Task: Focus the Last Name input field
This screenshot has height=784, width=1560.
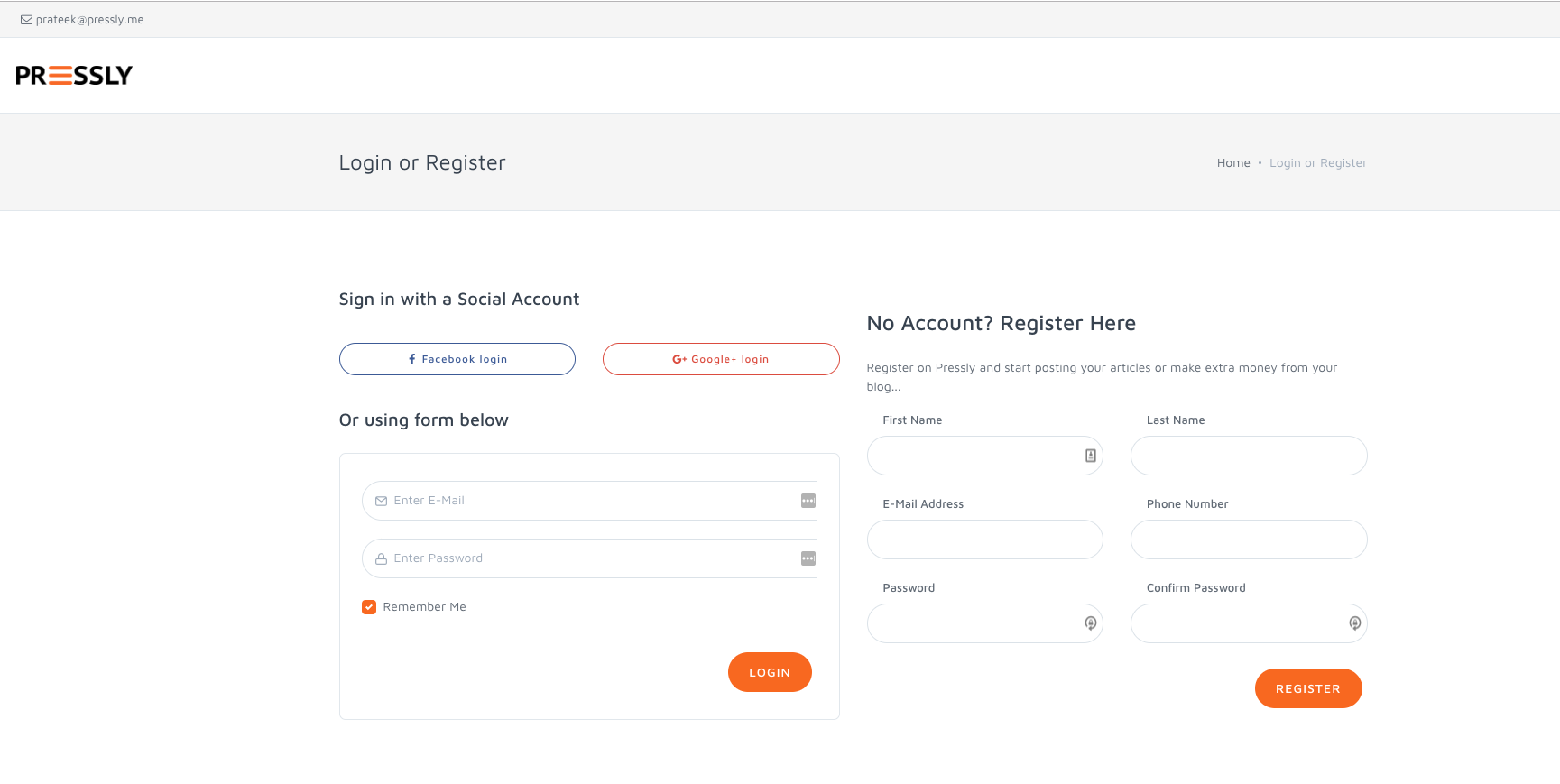Action: tap(1248, 456)
